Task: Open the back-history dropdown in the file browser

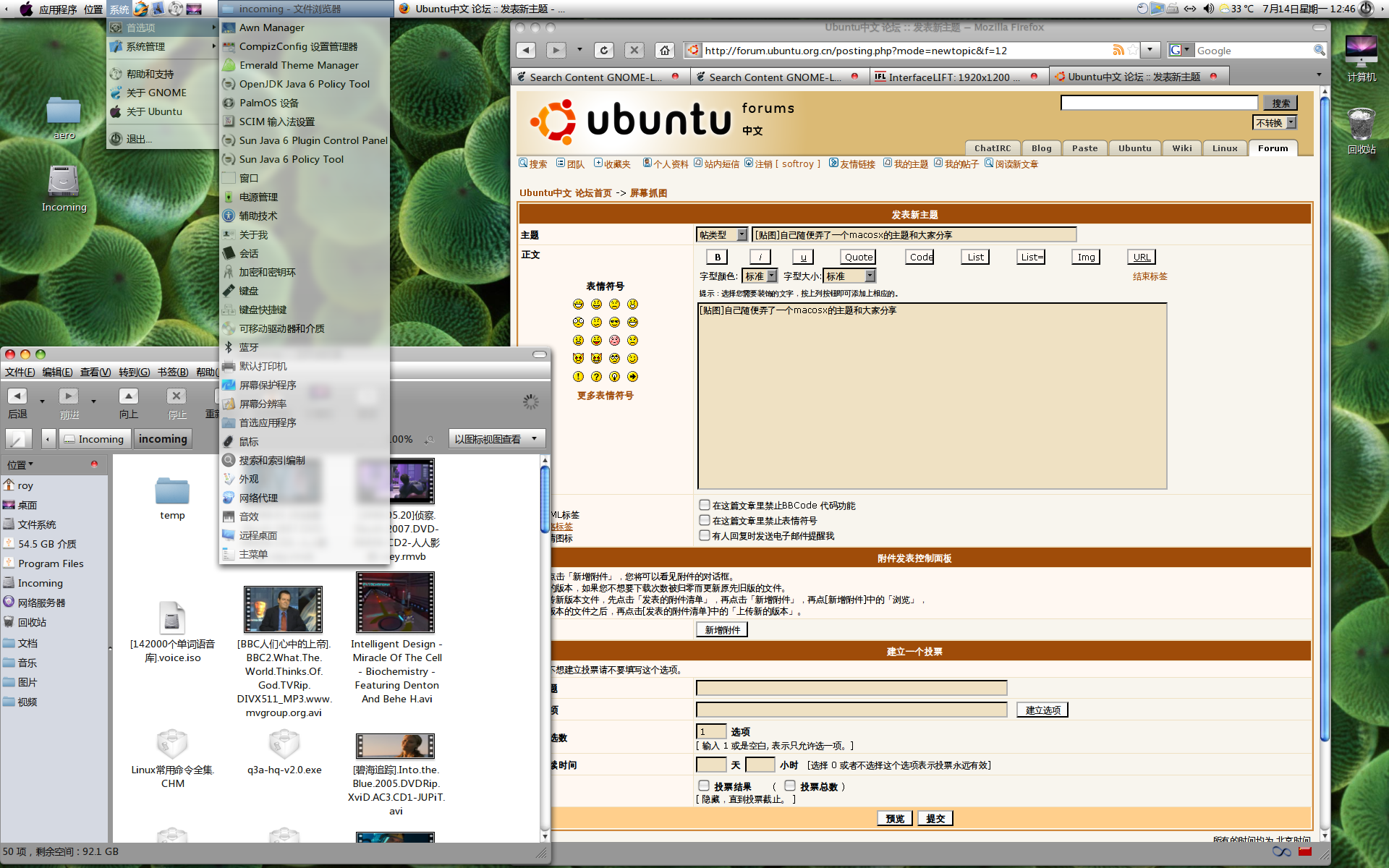Action: (x=42, y=400)
